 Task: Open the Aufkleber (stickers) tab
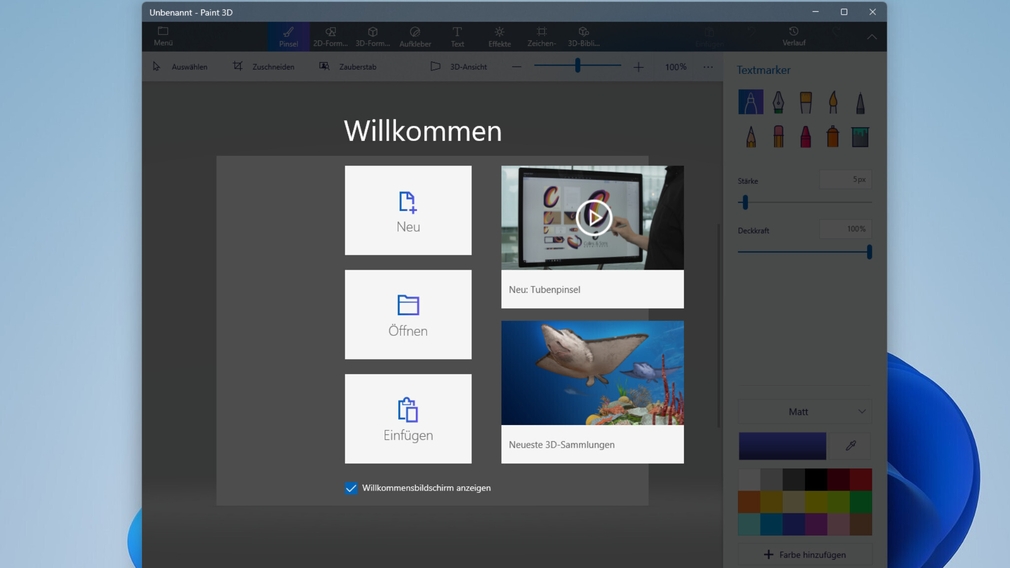pyautogui.click(x=415, y=37)
